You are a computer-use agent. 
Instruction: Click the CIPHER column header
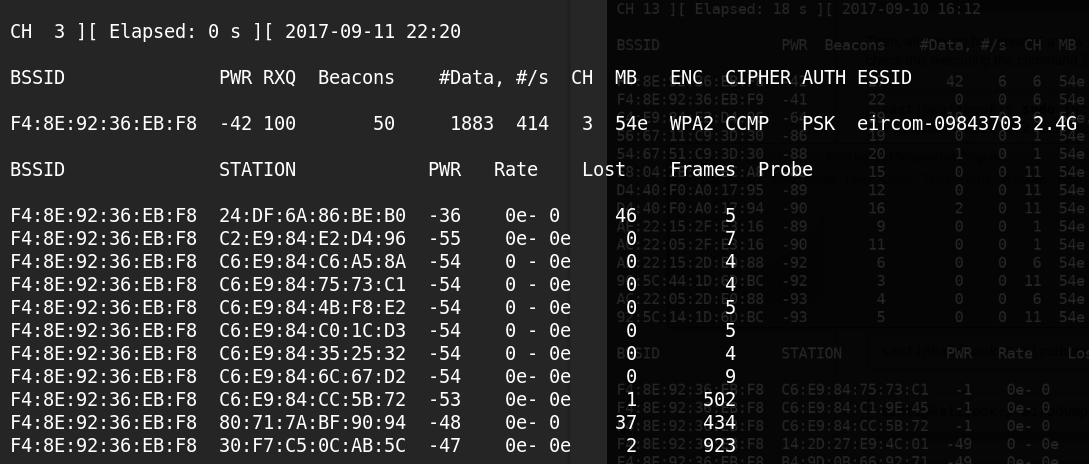point(757,78)
